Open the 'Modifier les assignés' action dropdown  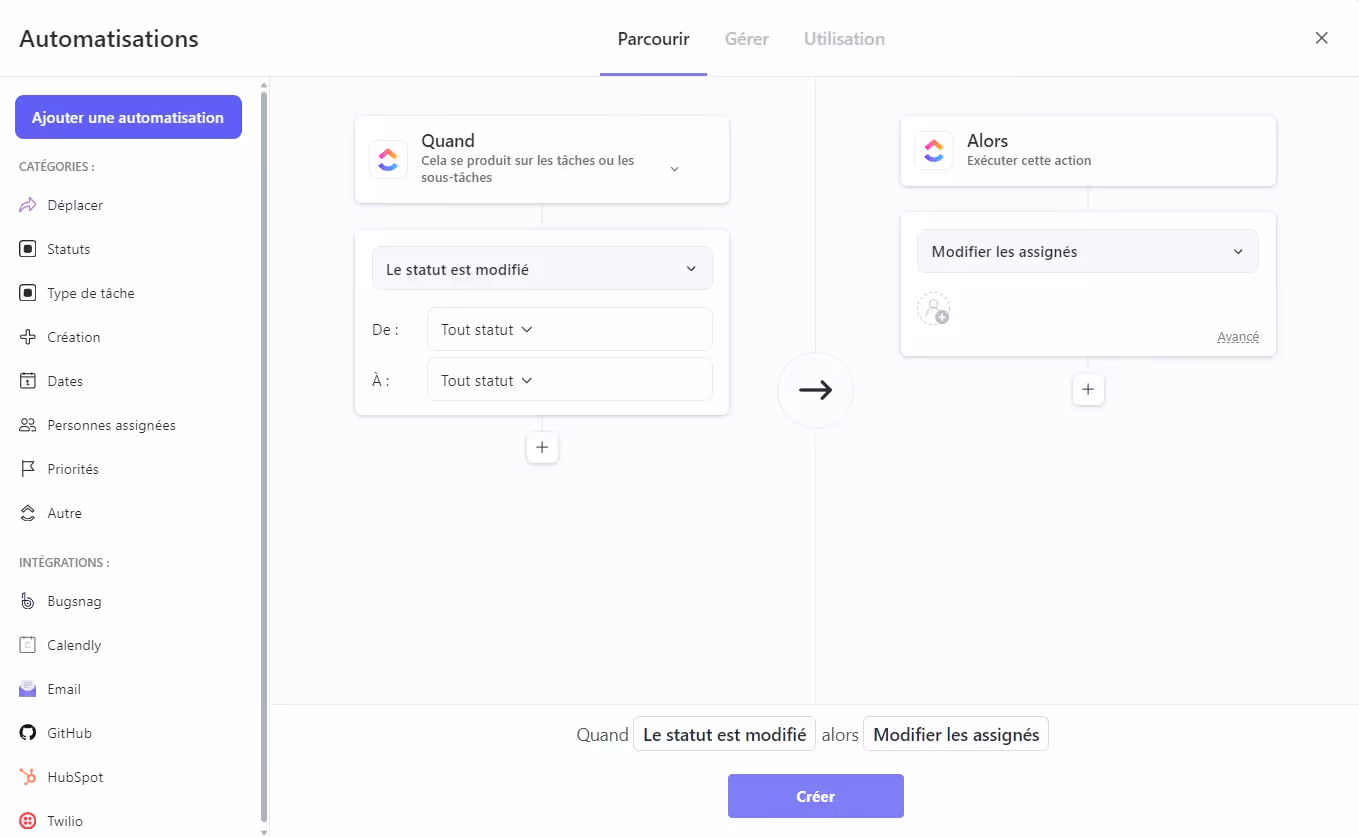[1087, 251]
